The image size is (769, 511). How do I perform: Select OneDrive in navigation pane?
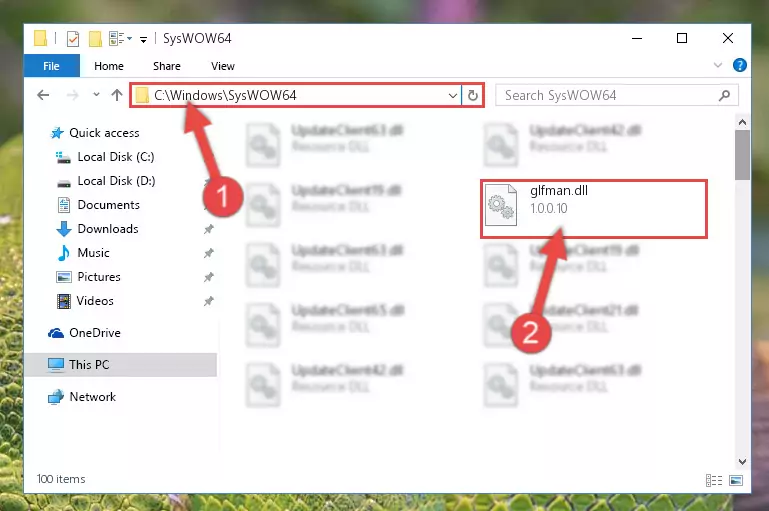tap(95, 333)
